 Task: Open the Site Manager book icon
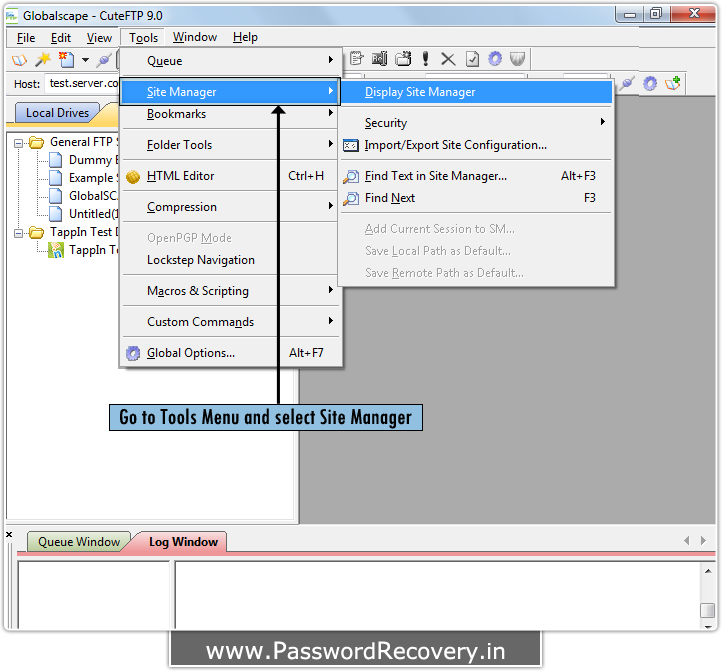[x=19, y=60]
